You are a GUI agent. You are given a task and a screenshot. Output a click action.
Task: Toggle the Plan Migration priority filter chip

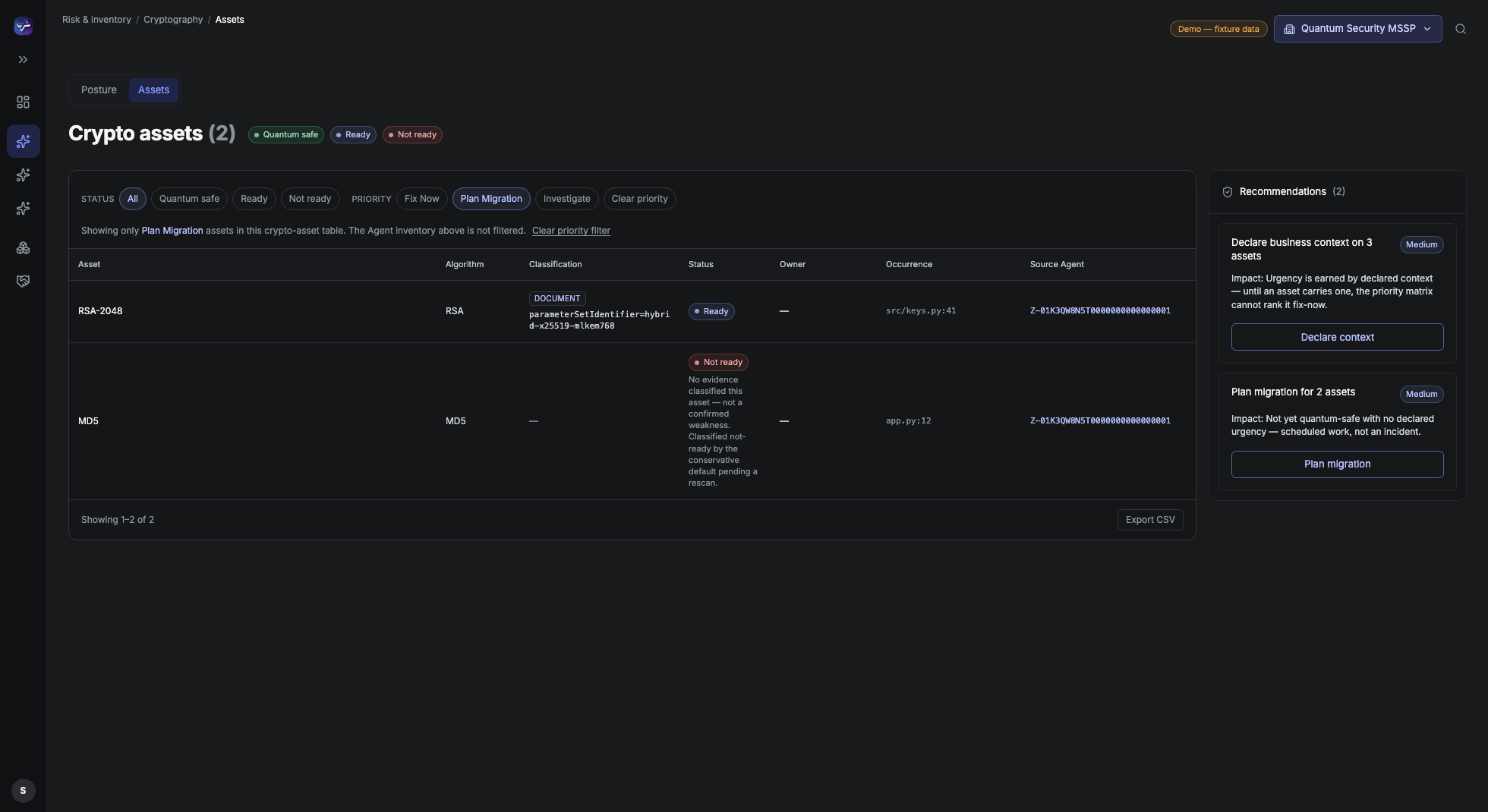pos(491,199)
